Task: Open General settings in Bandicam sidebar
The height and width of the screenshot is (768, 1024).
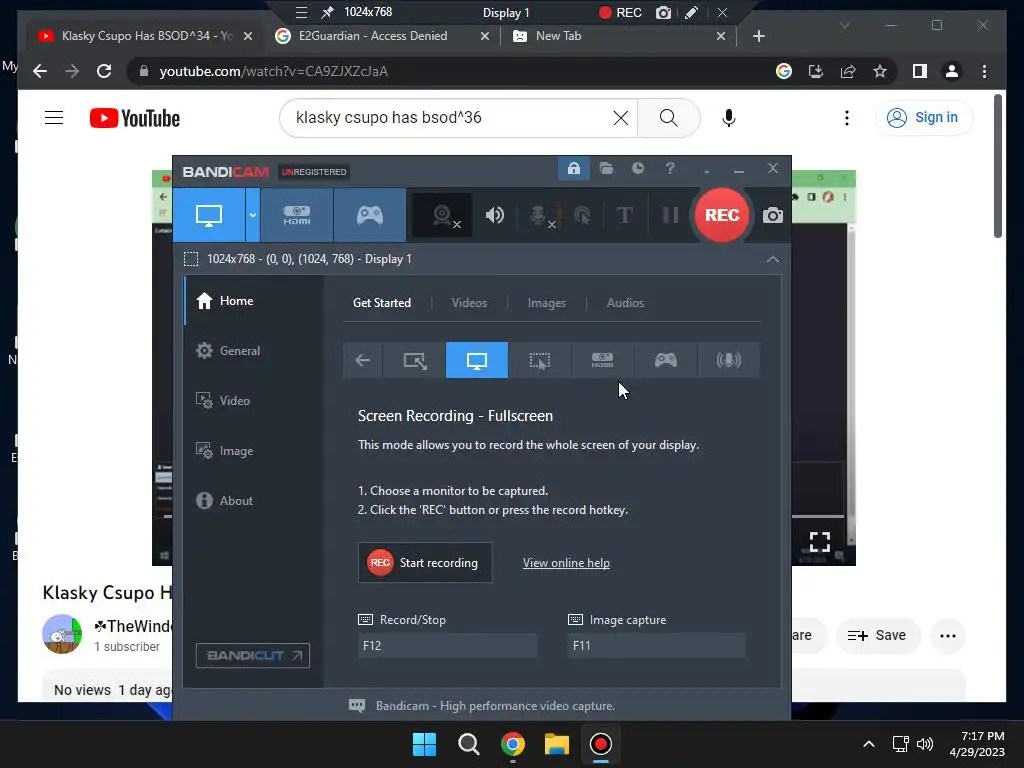Action: point(253,351)
